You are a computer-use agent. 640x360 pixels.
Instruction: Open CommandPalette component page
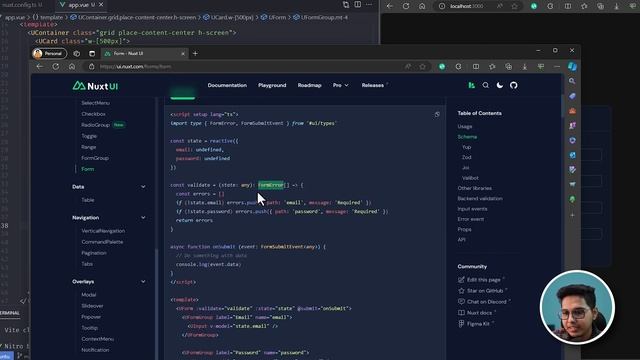(x=102, y=242)
